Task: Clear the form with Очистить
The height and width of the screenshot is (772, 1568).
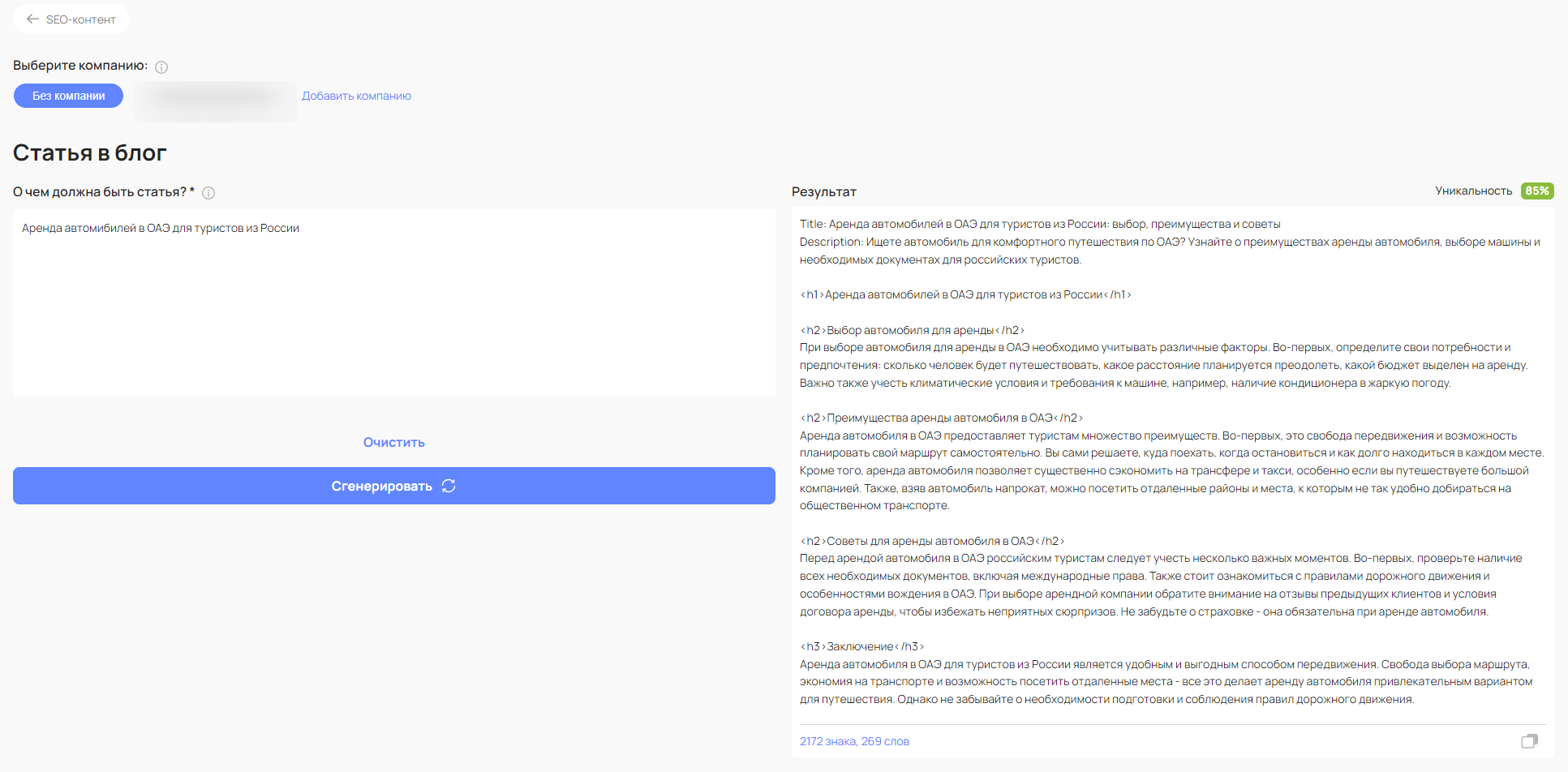Action: pos(394,442)
